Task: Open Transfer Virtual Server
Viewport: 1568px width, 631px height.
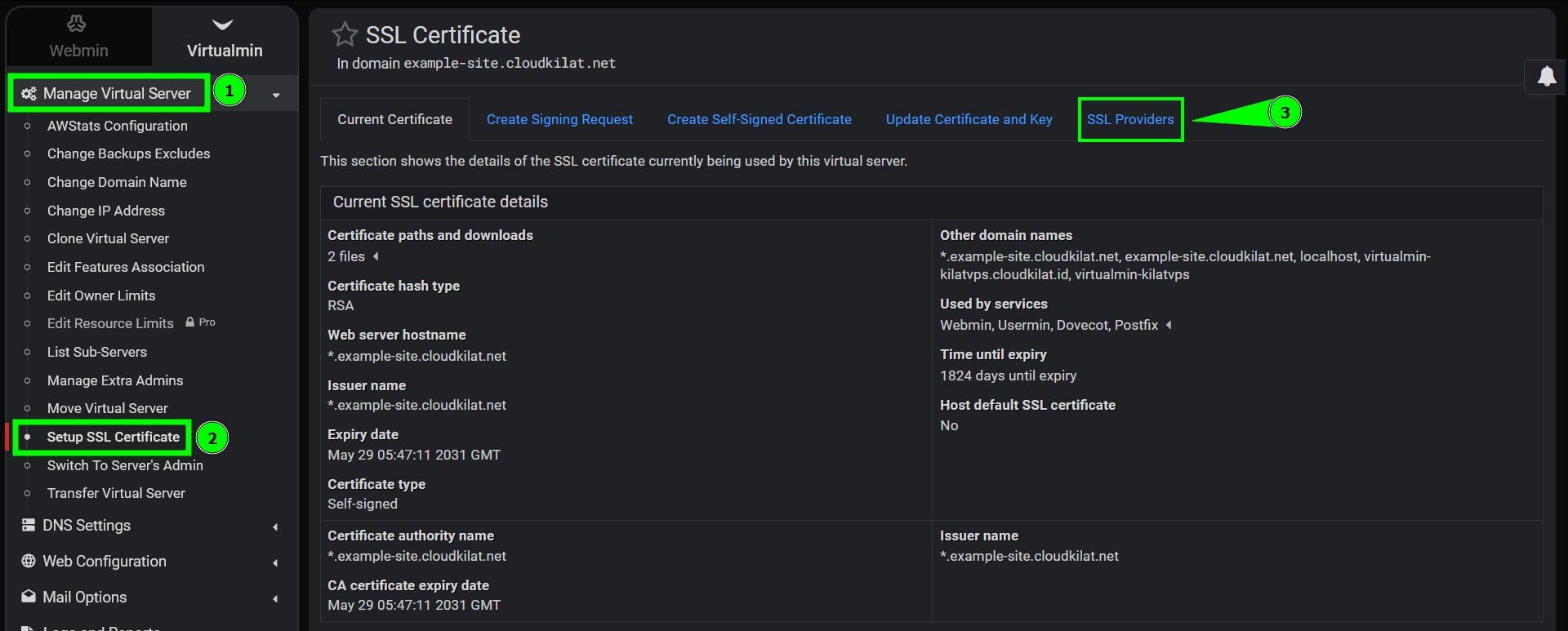Action: click(x=116, y=493)
